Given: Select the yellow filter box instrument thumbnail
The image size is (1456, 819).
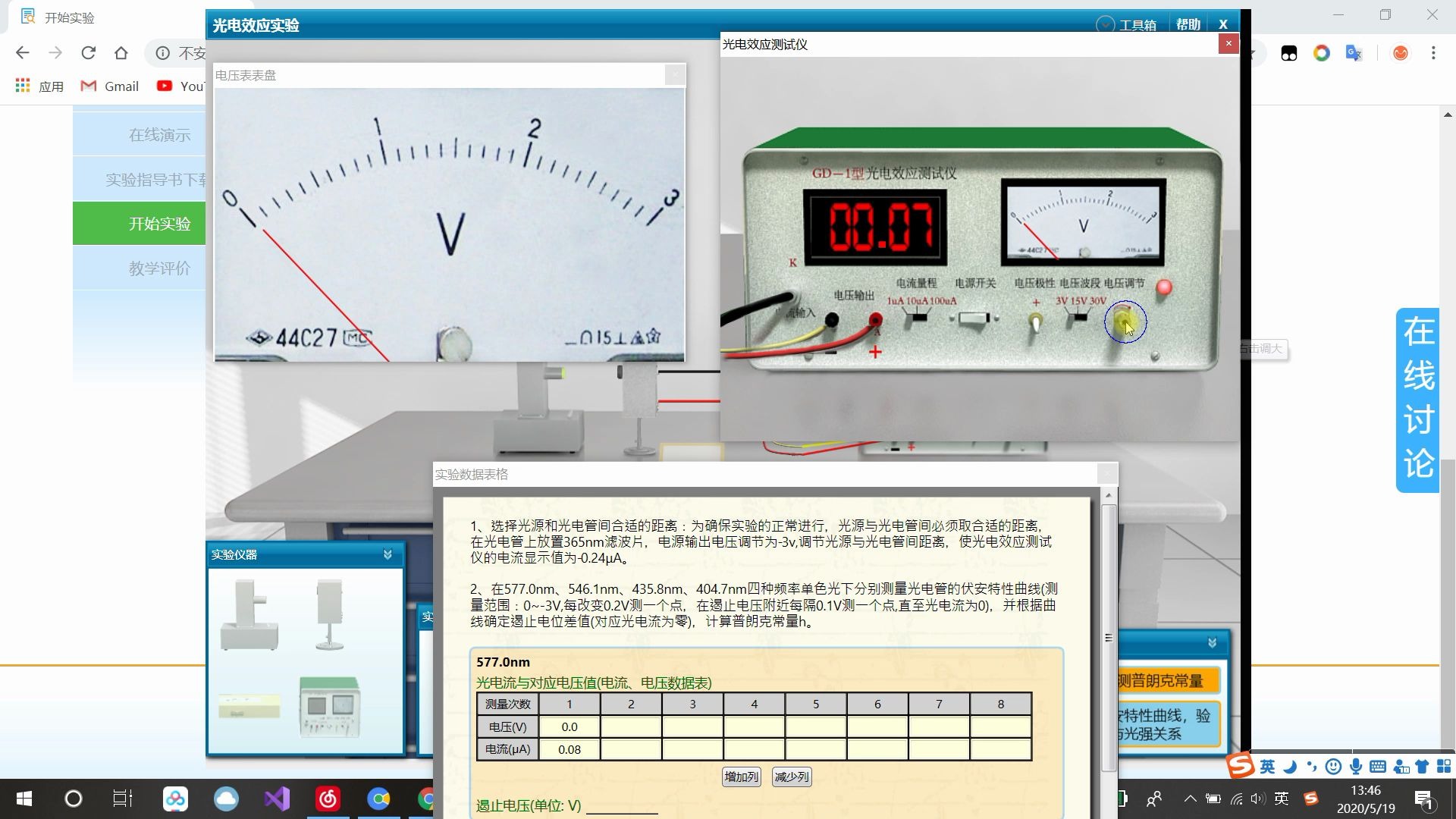Looking at the screenshot, I should click(x=249, y=706).
